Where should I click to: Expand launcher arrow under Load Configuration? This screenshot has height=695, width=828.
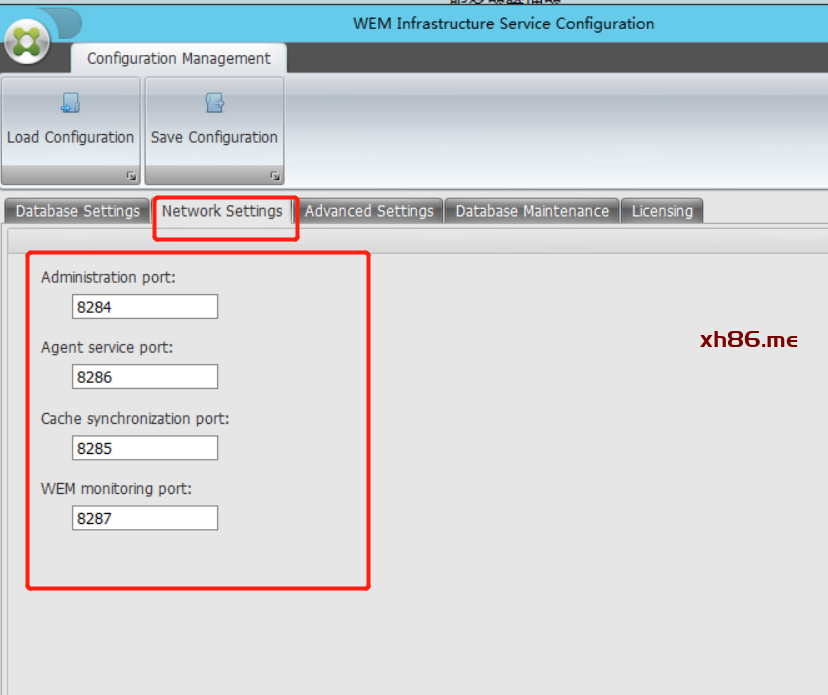point(131,176)
